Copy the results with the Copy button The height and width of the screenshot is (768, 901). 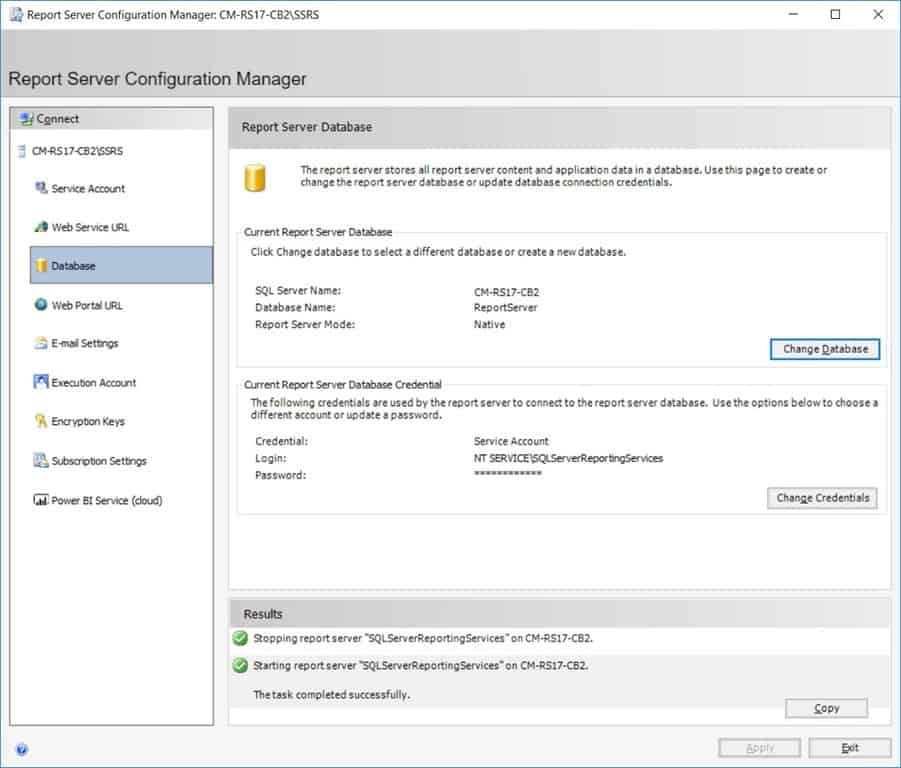[826, 708]
